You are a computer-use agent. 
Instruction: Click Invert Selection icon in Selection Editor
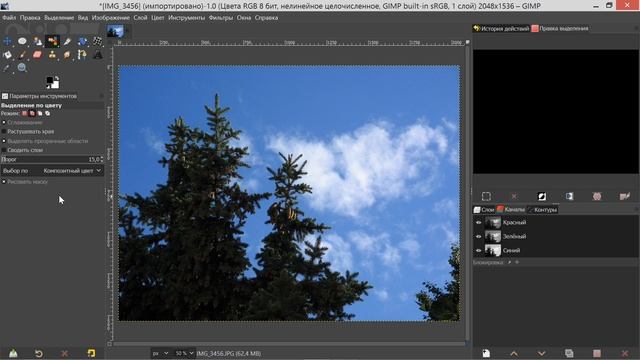[542, 196]
